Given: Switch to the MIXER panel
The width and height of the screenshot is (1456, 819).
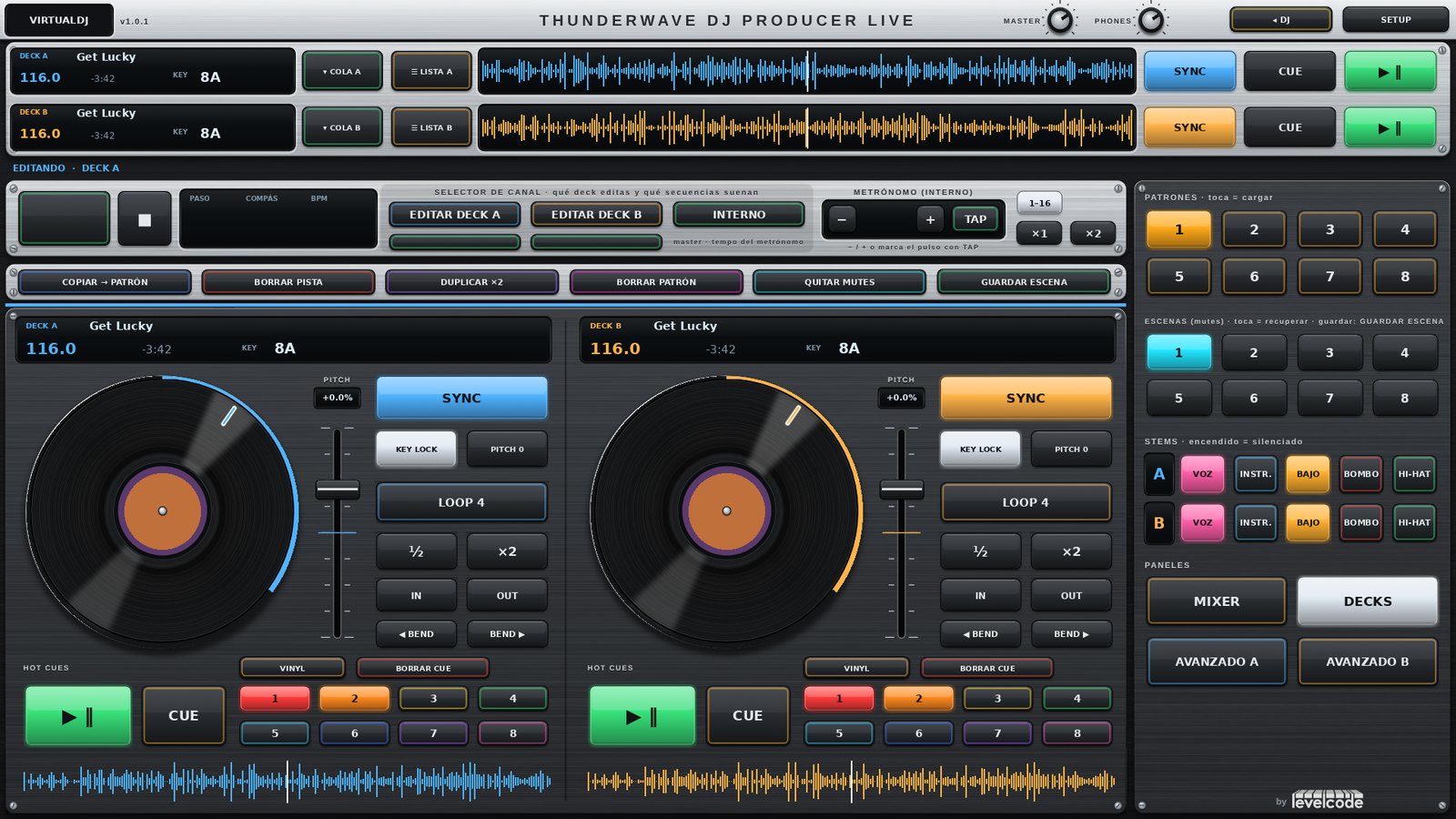Looking at the screenshot, I should click(x=1217, y=602).
